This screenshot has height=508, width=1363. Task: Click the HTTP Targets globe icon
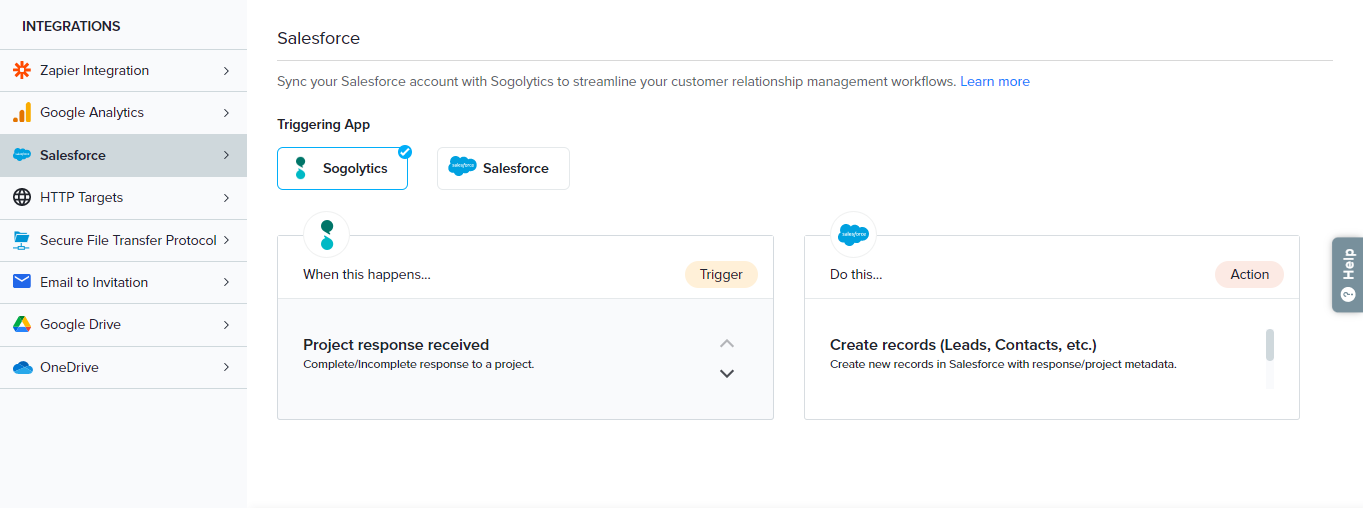(x=22, y=198)
